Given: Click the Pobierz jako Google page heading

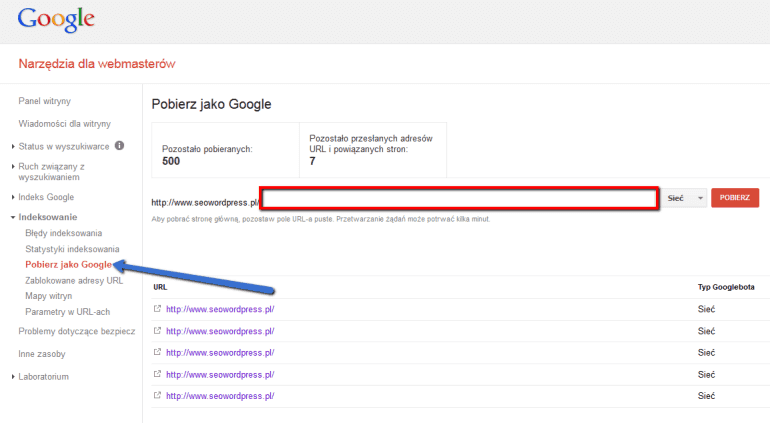Looking at the screenshot, I should pos(211,104).
